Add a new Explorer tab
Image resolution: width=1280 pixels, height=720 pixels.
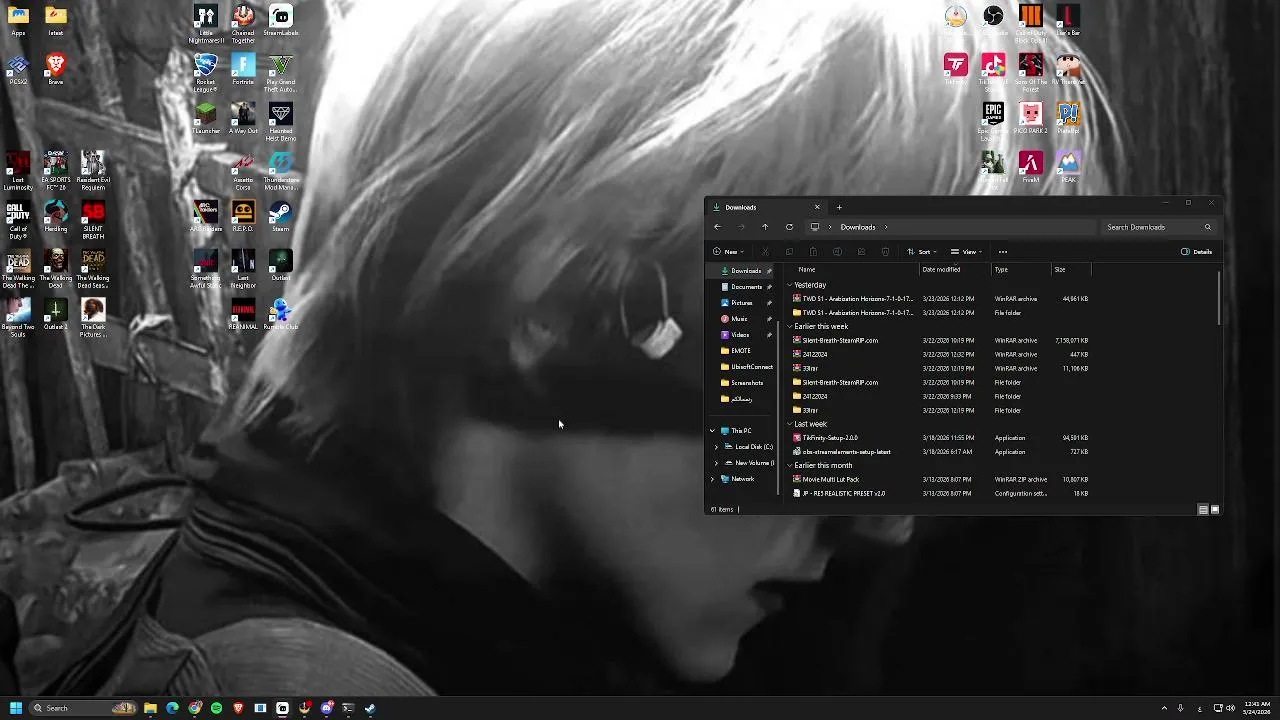point(839,207)
